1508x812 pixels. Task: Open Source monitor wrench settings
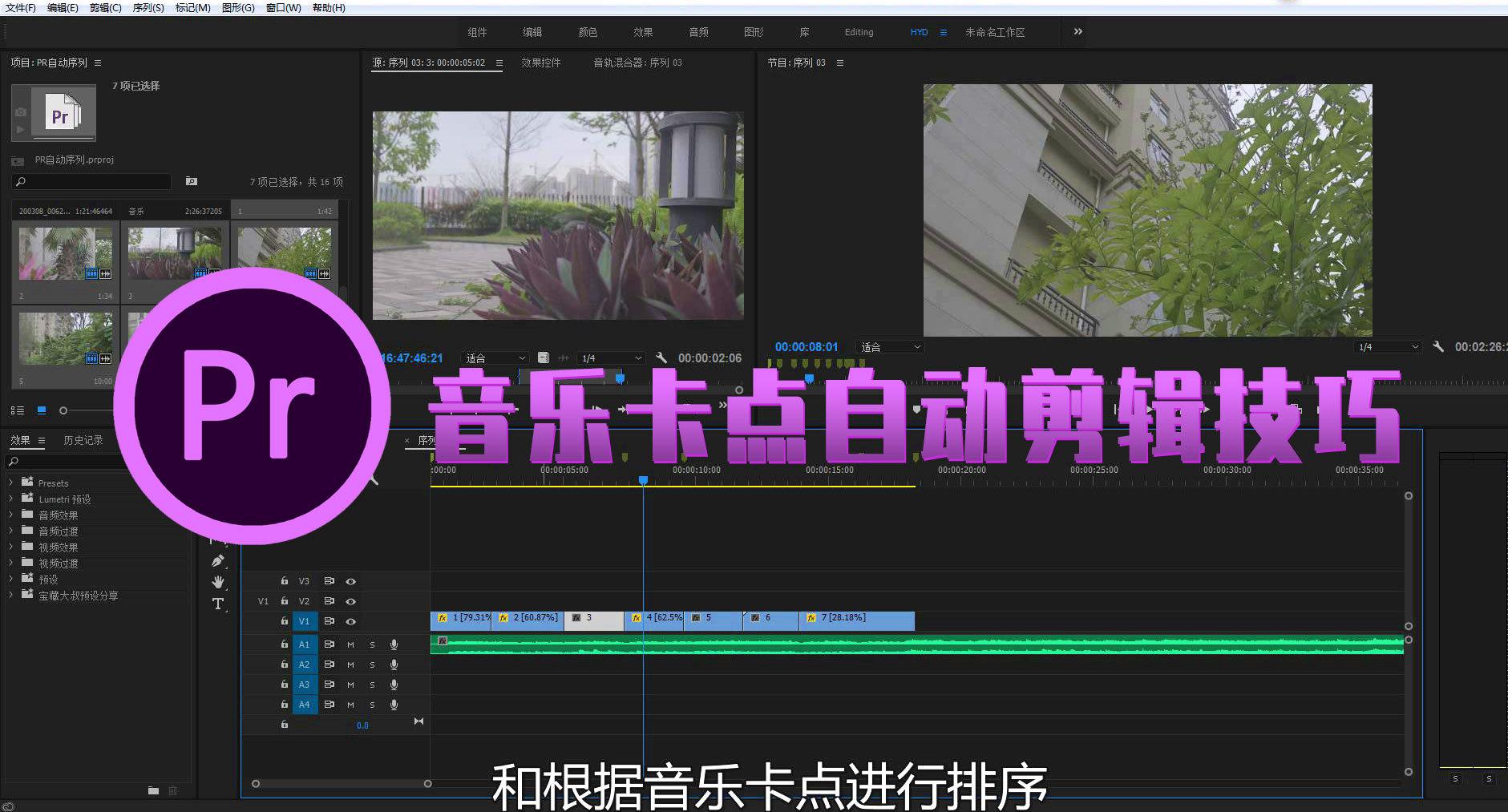(x=661, y=358)
